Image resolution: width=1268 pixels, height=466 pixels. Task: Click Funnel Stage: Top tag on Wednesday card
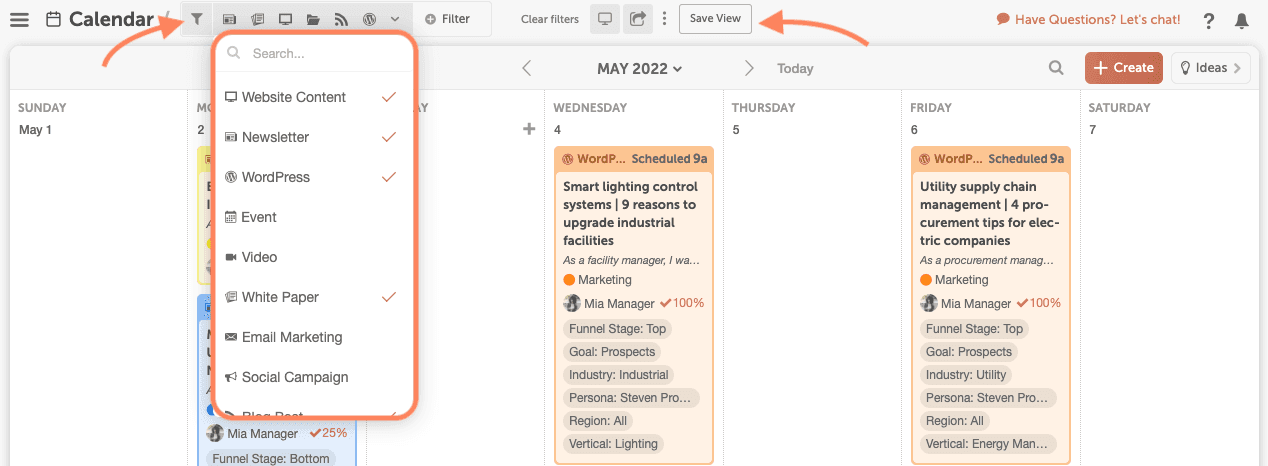pyautogui.click(x=617, y=329)
